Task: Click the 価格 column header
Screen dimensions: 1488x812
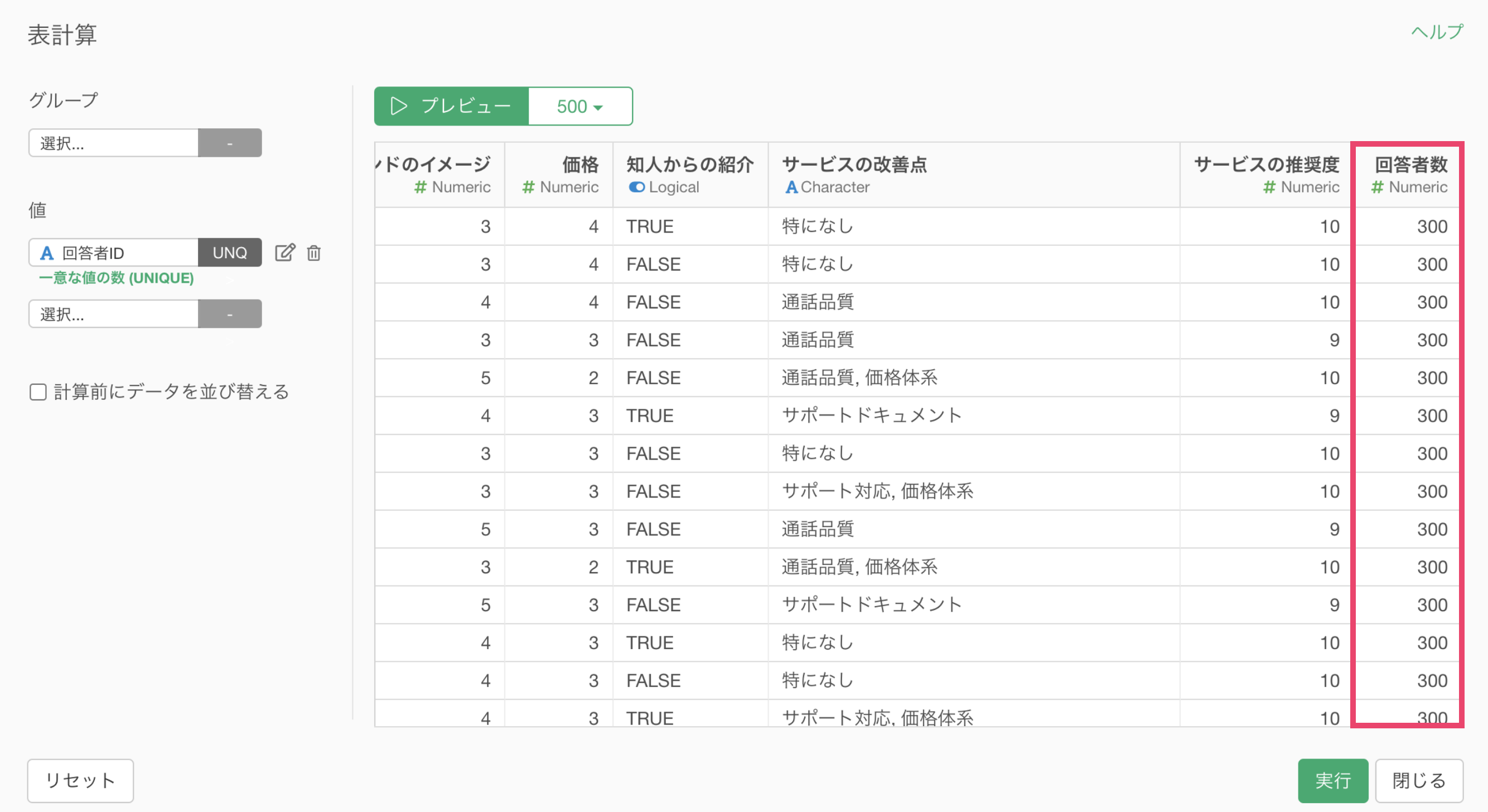Action: tap(559, 175)
